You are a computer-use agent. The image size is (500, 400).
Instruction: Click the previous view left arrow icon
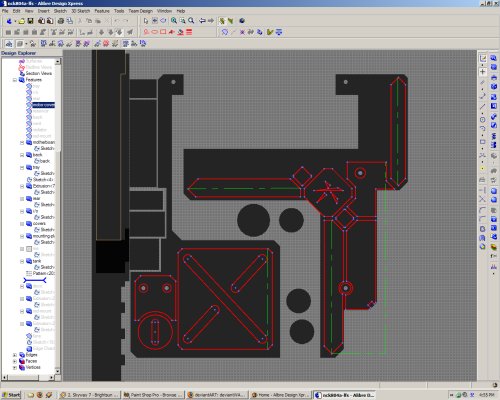tap(202, 21)
